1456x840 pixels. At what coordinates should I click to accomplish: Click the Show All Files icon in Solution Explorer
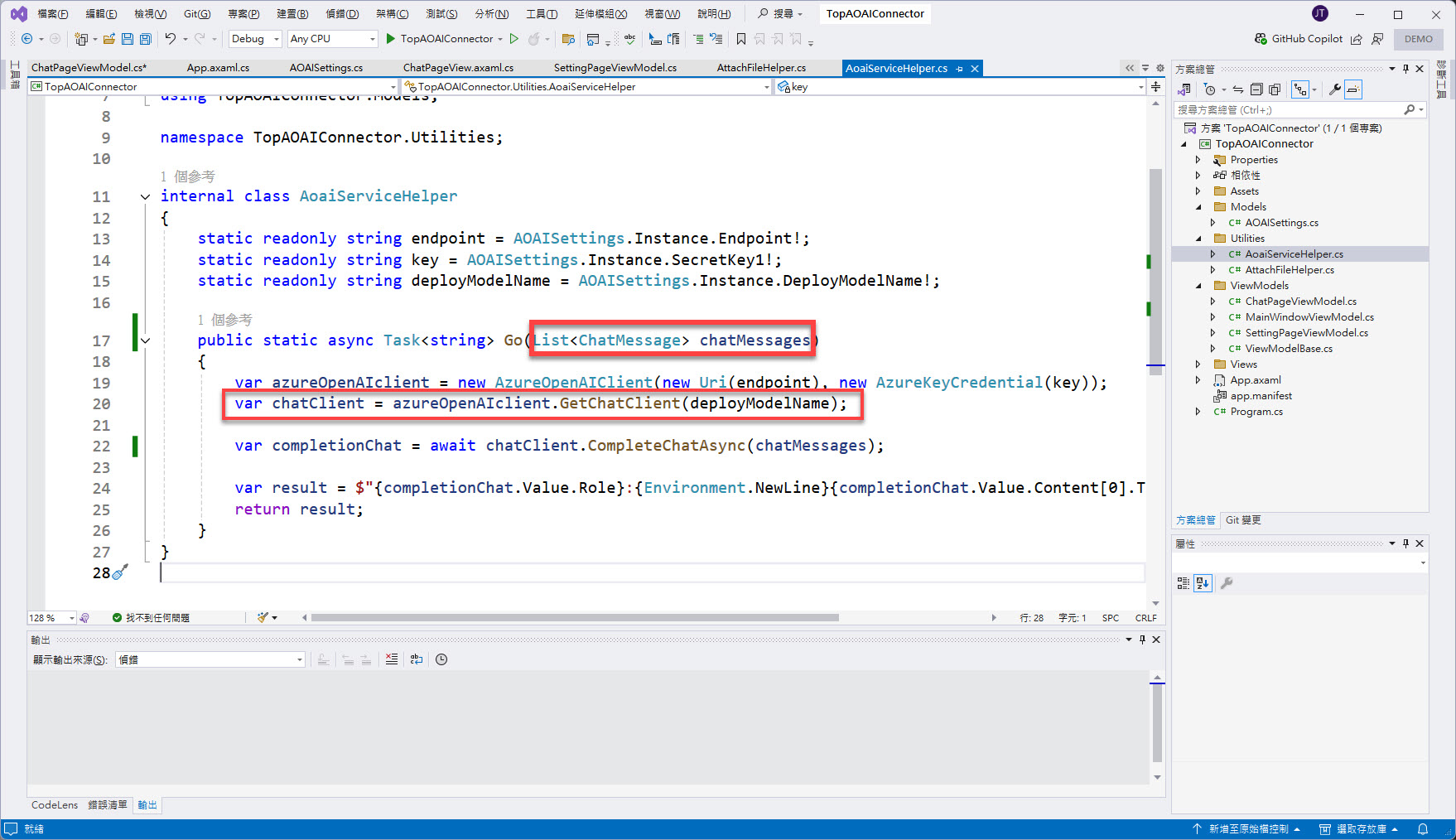tap(1275, 89)
